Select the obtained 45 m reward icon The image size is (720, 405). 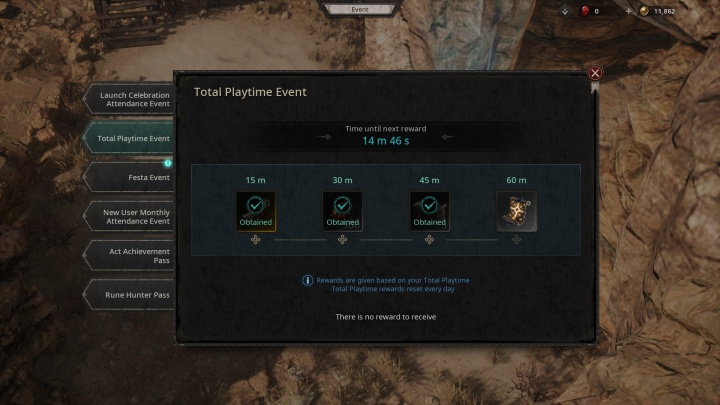(x=429, y=212)
